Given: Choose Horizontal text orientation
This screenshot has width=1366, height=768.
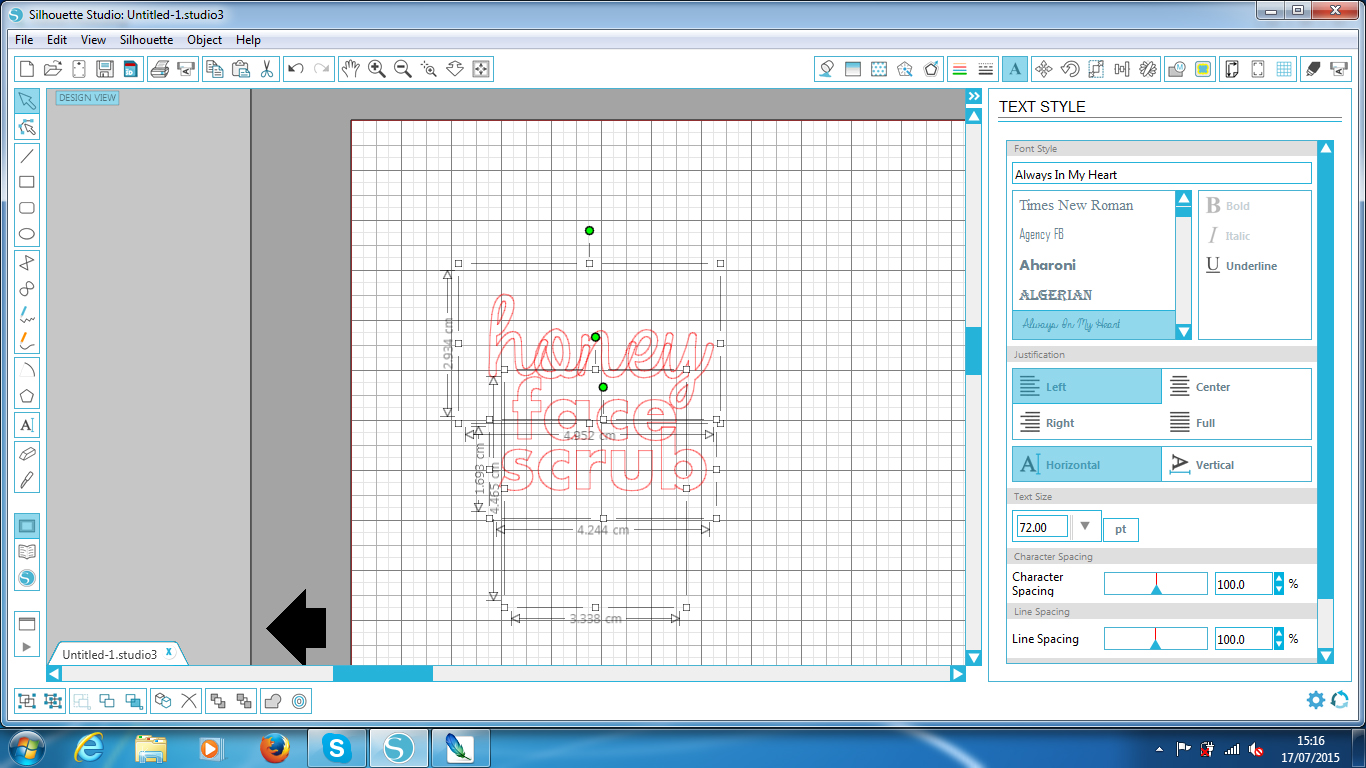Looking at the screenshot, I should click(1087, 464).
